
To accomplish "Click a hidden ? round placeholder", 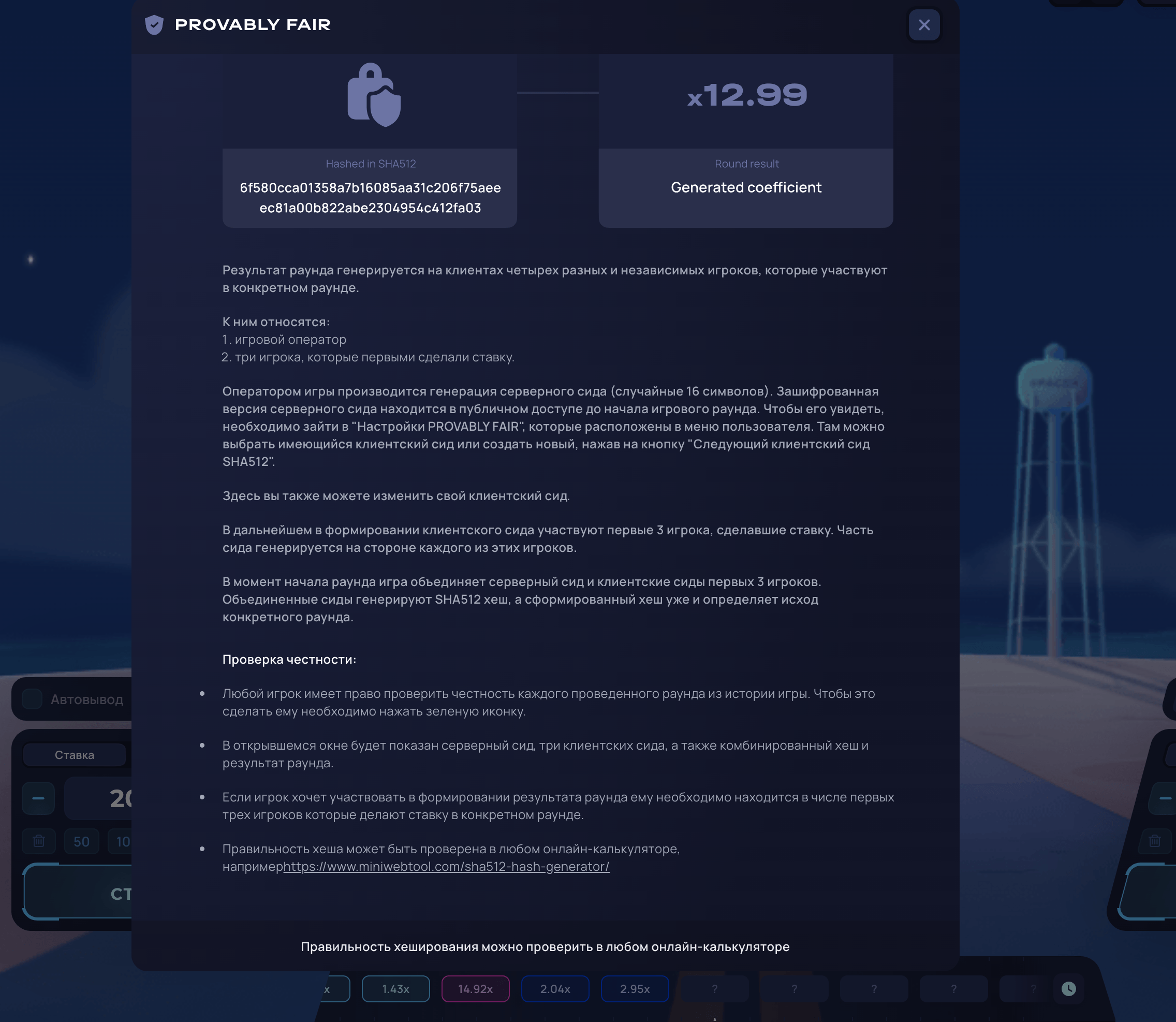I will 714,988.
